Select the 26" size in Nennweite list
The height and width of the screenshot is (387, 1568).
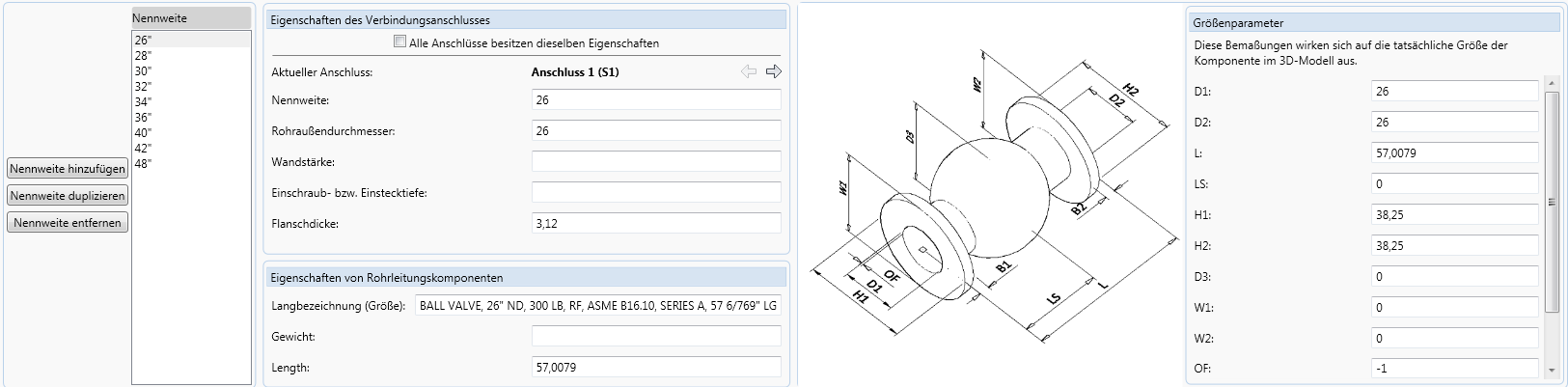191,40
